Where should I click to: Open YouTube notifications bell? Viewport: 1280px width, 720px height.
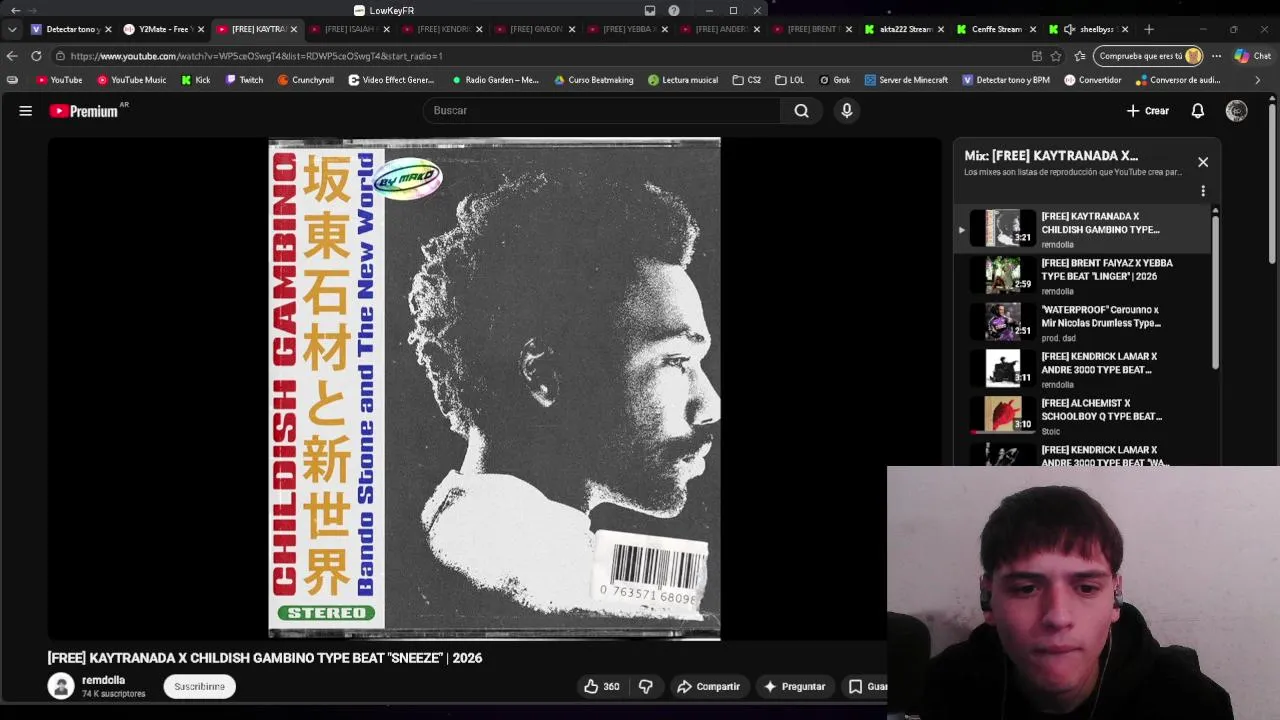[1197, 111]
